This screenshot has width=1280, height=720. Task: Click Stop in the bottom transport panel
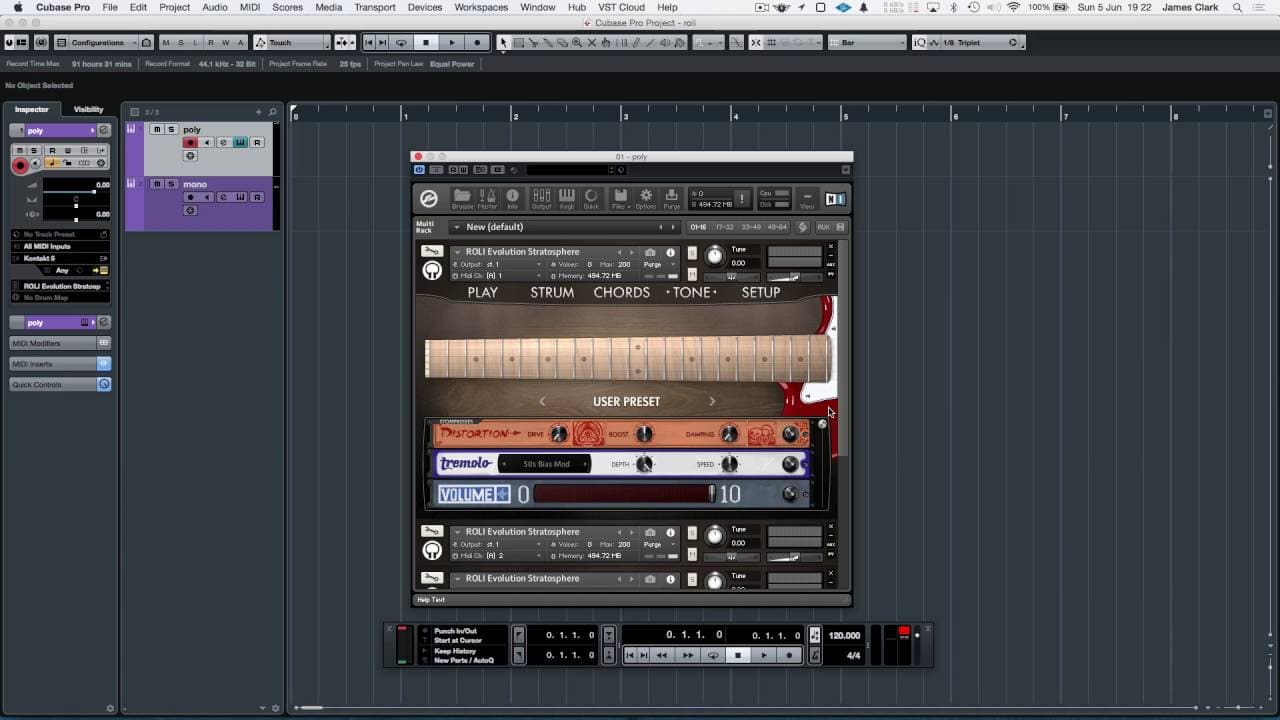click(738, 655)
